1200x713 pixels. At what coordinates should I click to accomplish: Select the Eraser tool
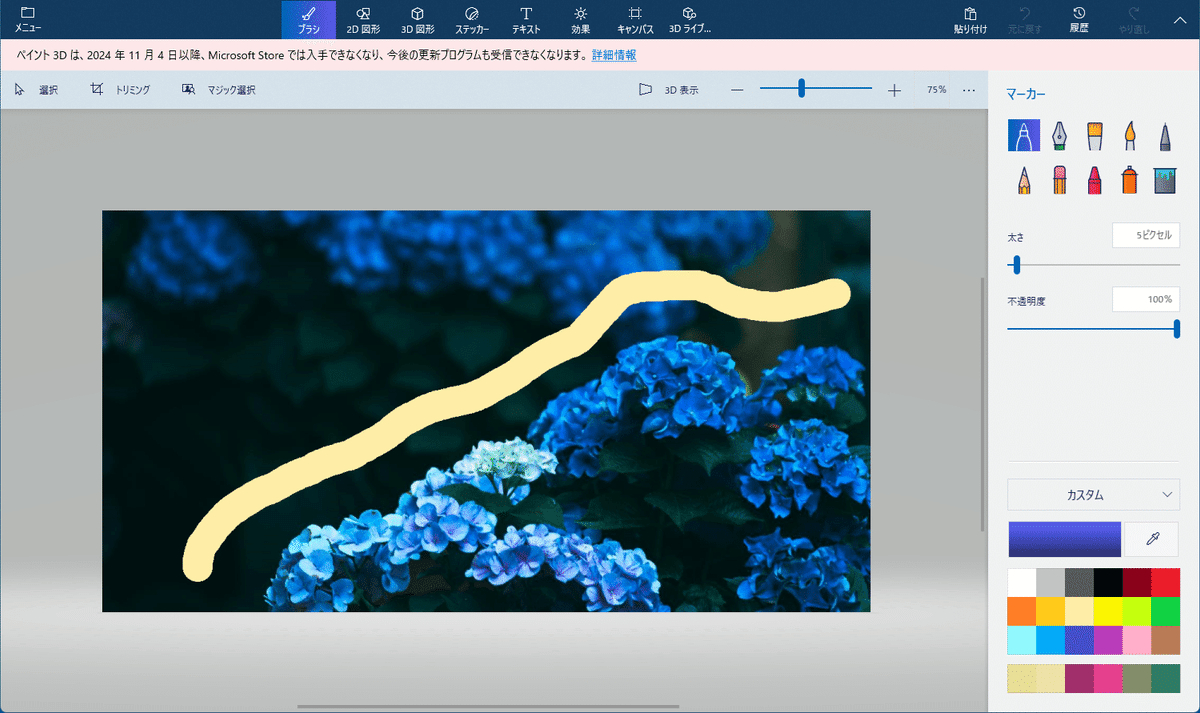1059,180
